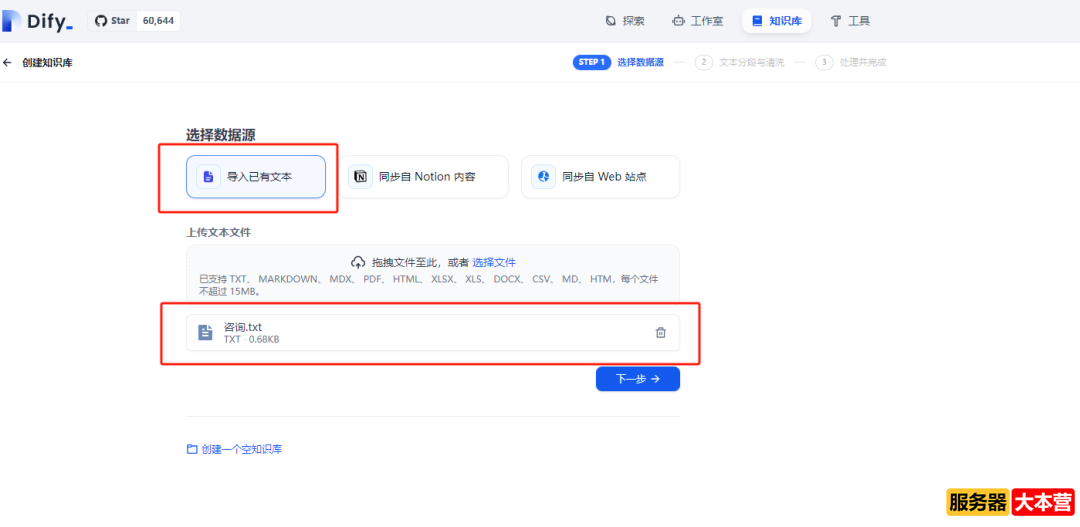This screenshot has height=527, width=1080.
Task: Delete the 咨询.txt file with trash icon
Action: click(x=660, y=333)
